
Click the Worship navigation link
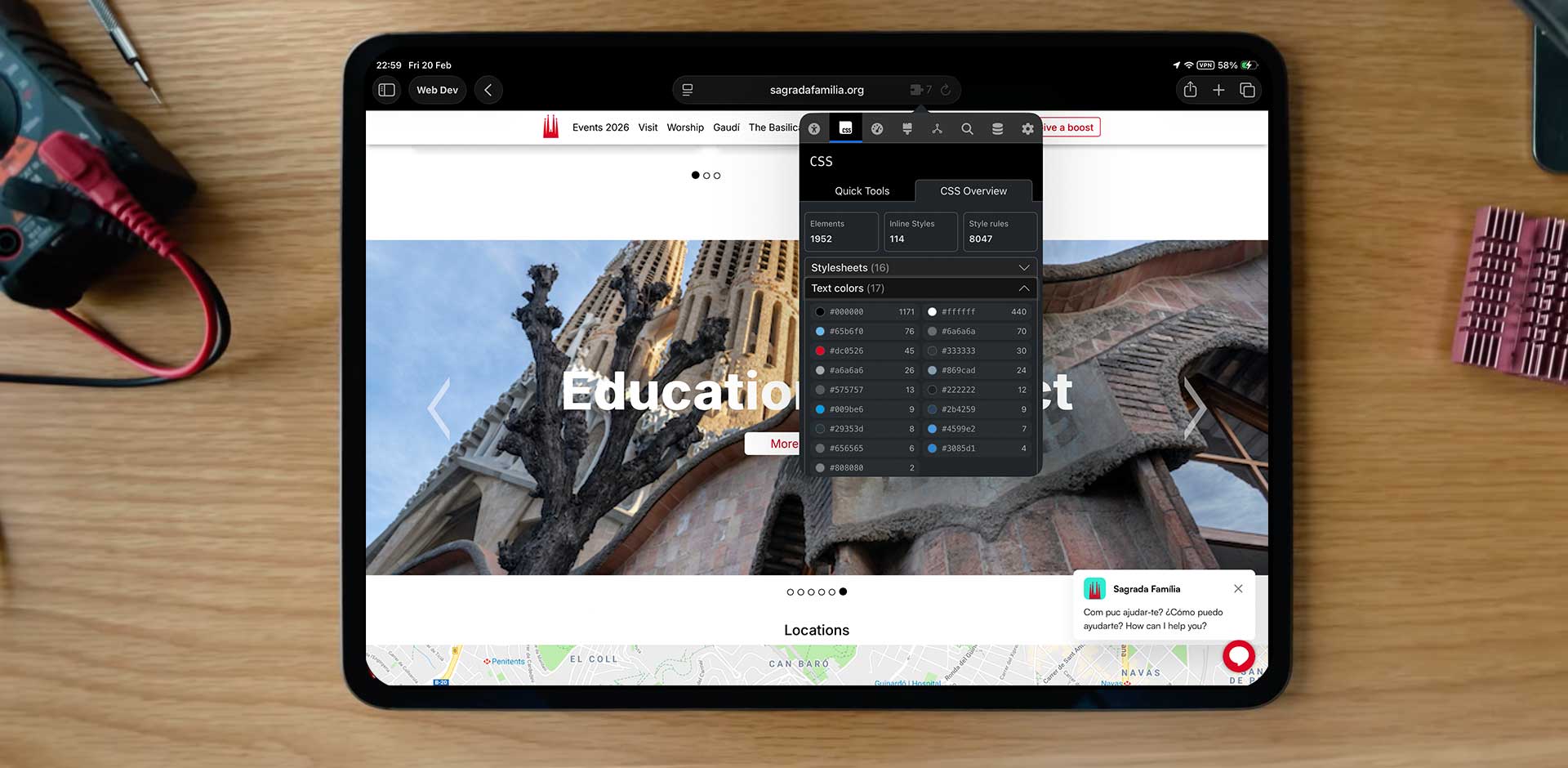pyautogui.click(x=685, y=127)
